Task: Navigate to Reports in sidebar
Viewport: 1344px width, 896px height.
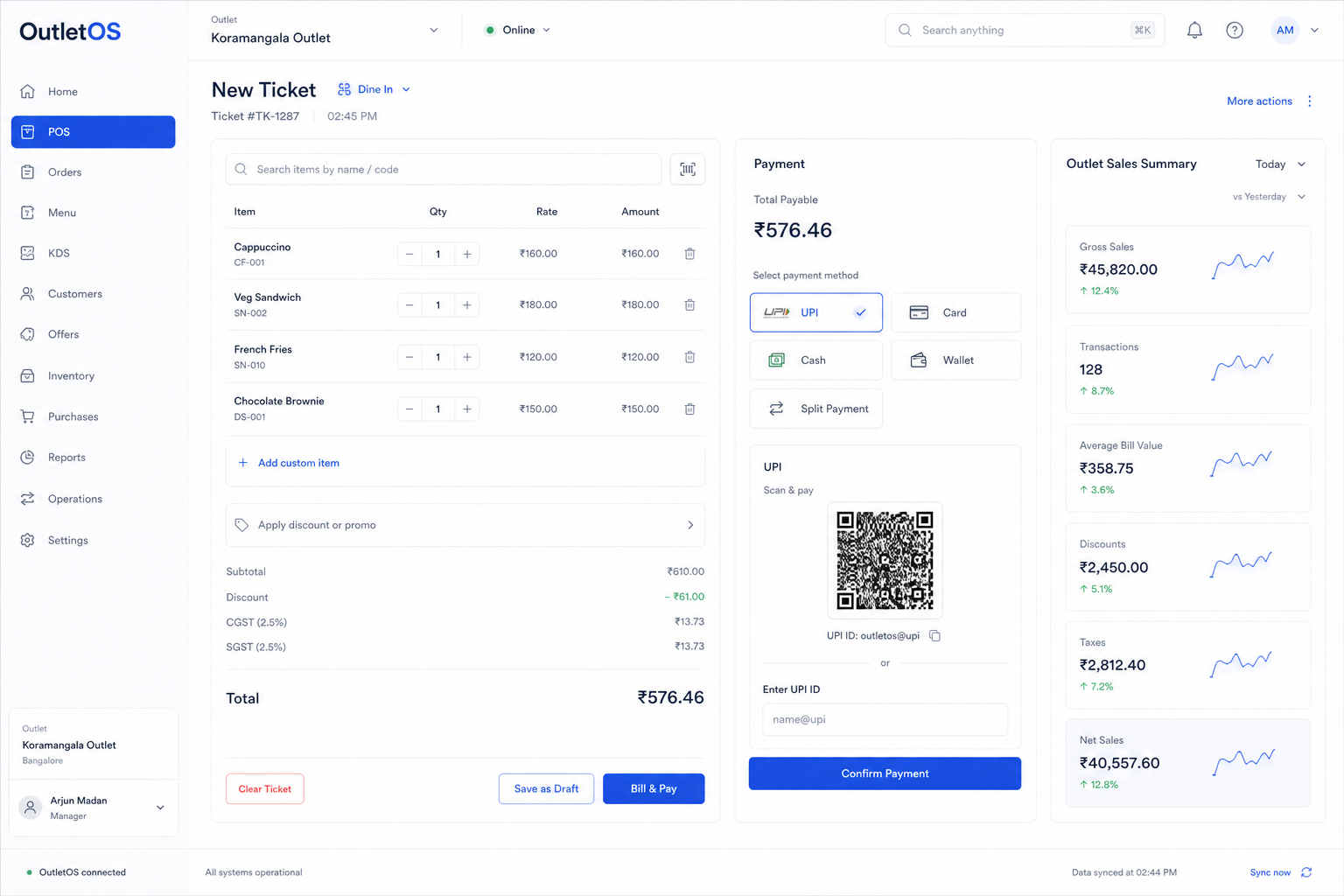Action: coord(93,458)
